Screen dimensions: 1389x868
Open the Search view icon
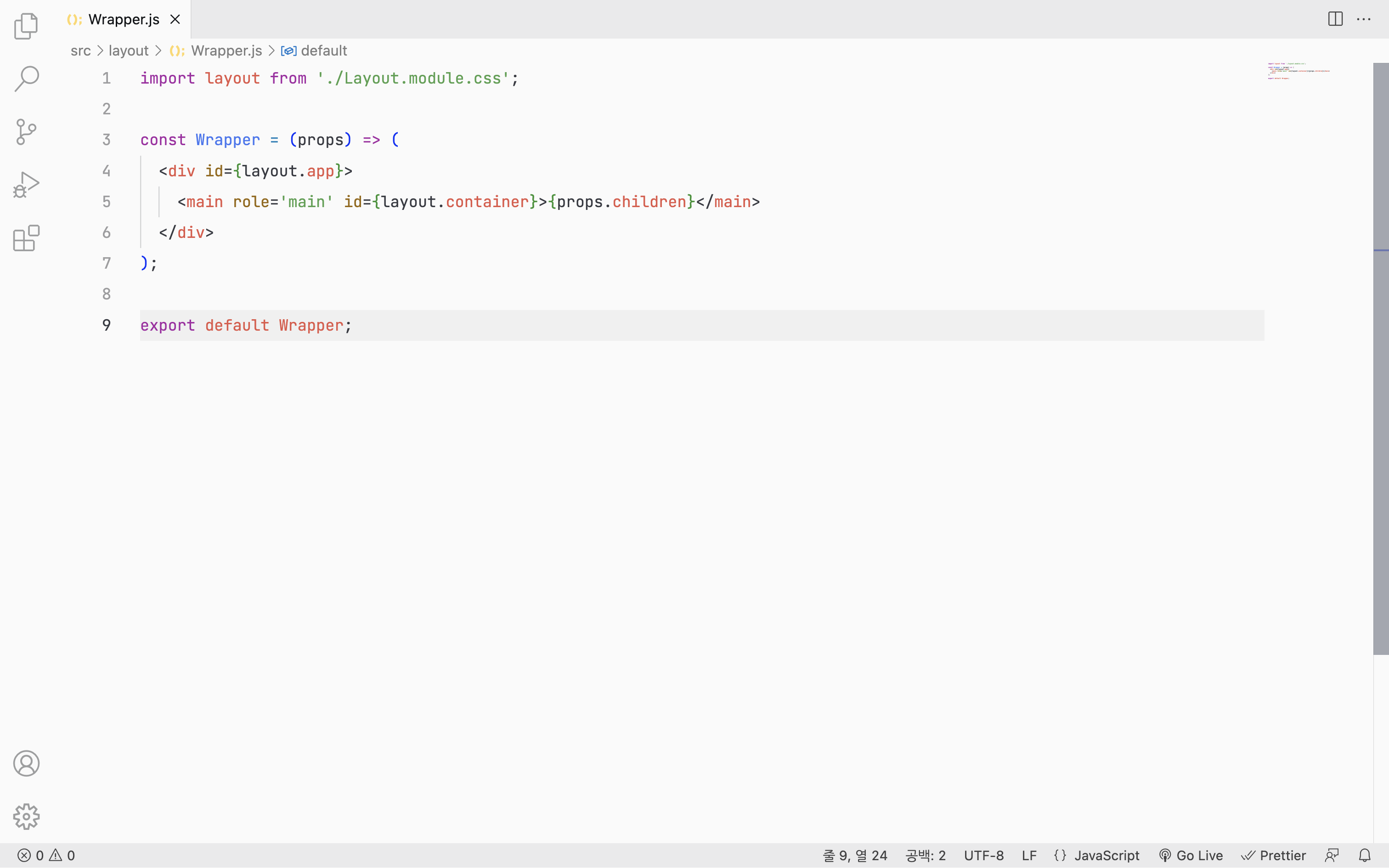(x=26, y=79)
